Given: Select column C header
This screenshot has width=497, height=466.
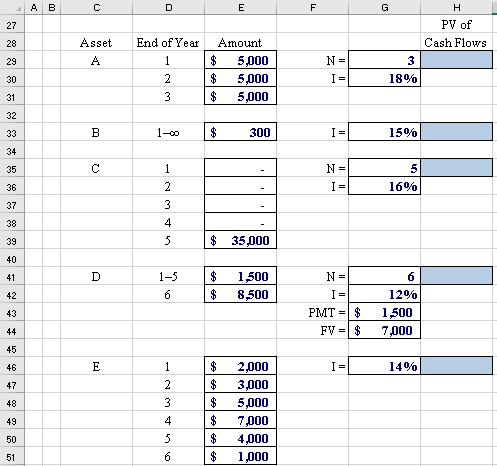Looking at the screenshot, I should (97, 7).
